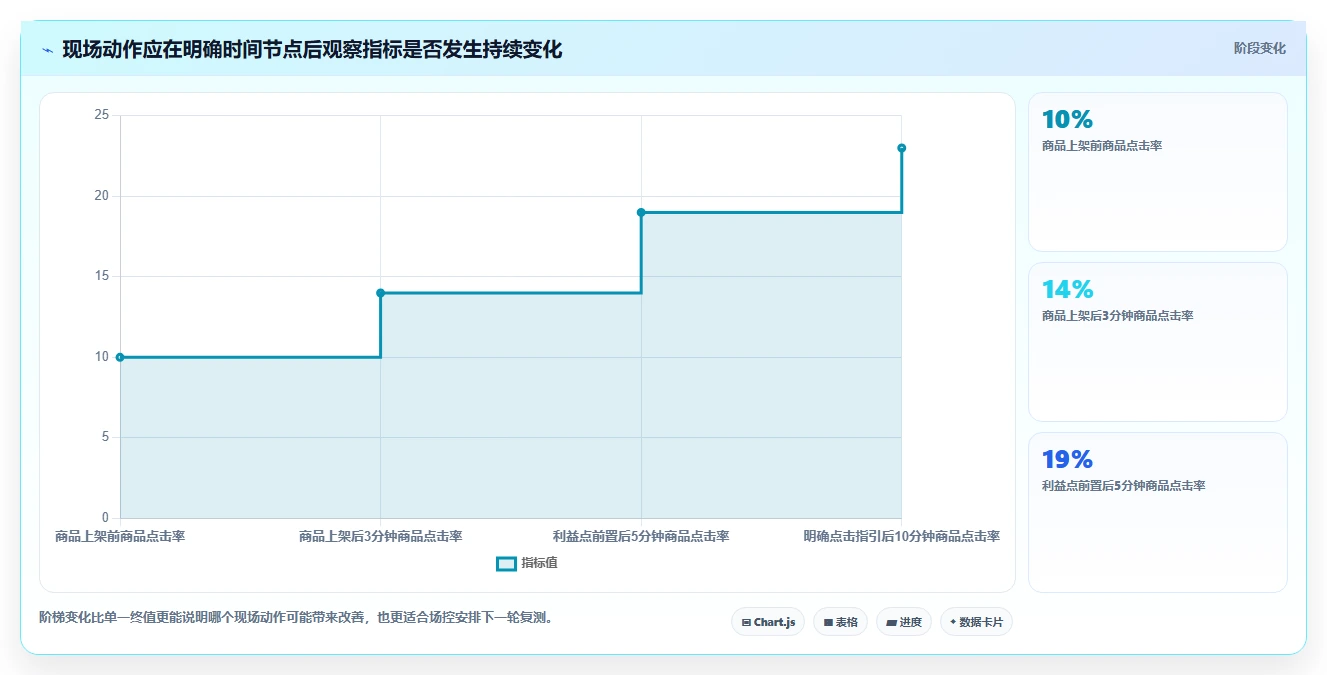
Task: Click x-axis label 商品上架前商品点击率
Action: (x=120, y=536)
